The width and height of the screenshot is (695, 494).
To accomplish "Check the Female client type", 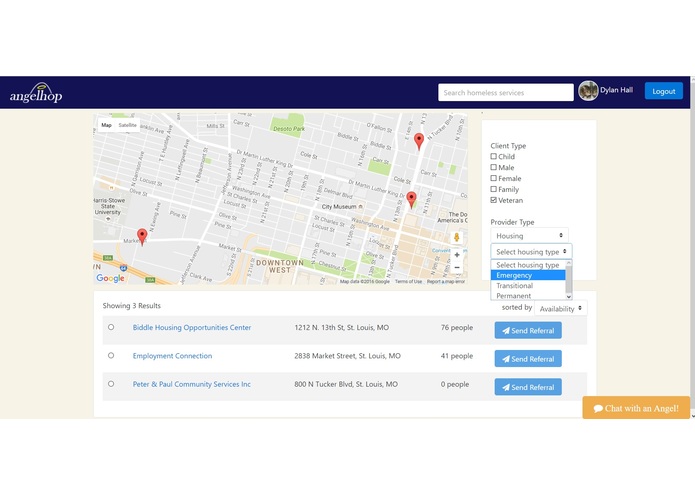I will (493, 178).
